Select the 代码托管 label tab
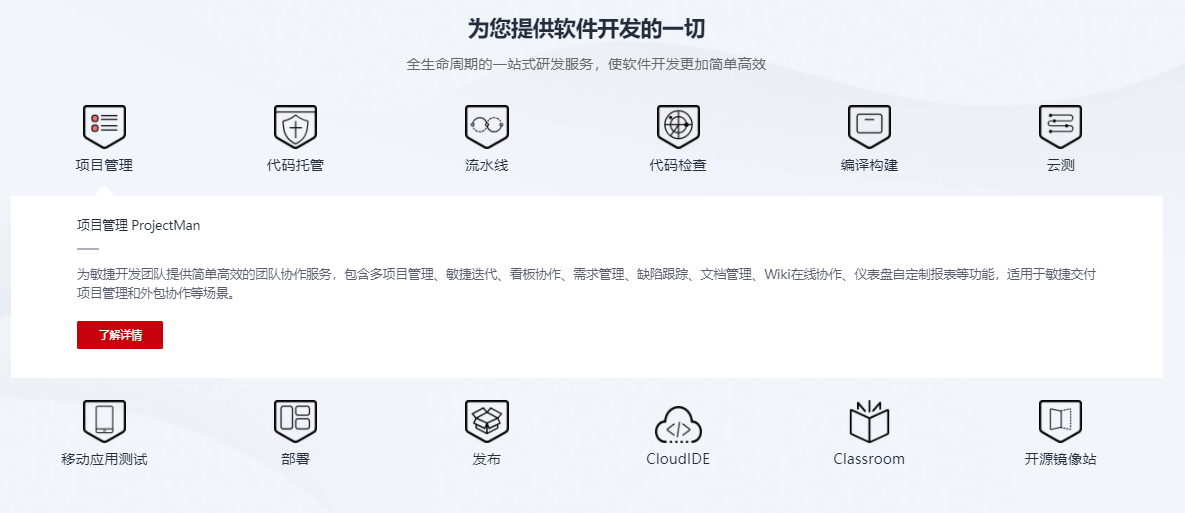Screen dimensions: 1185x513 pos(295,165)
